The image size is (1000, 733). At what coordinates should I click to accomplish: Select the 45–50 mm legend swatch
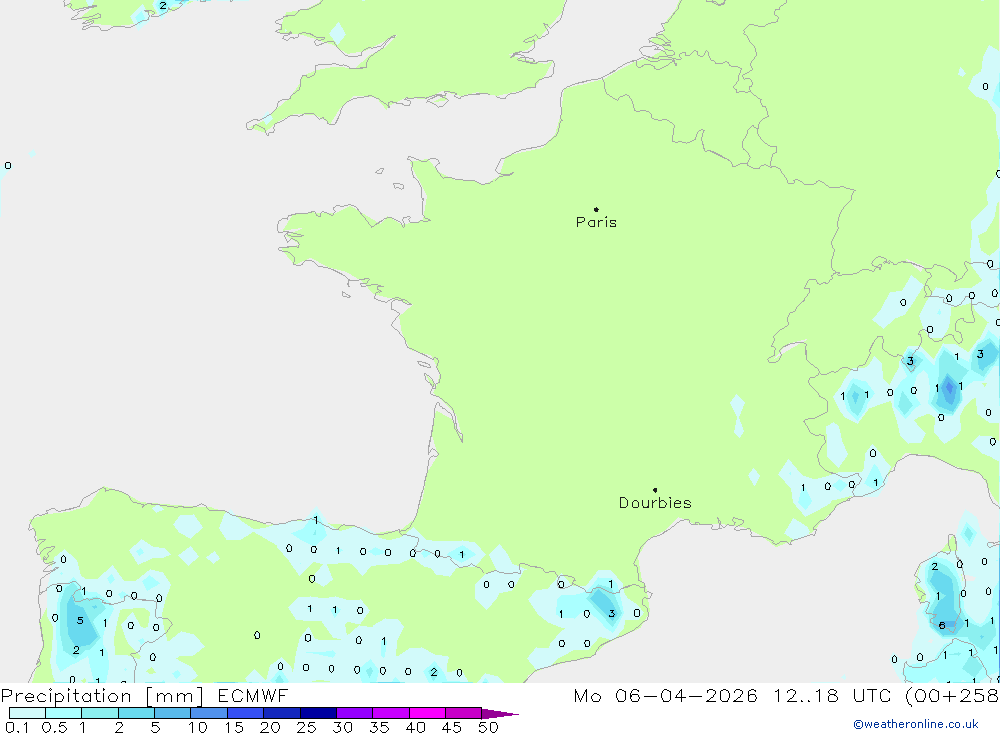pos(464,713)
